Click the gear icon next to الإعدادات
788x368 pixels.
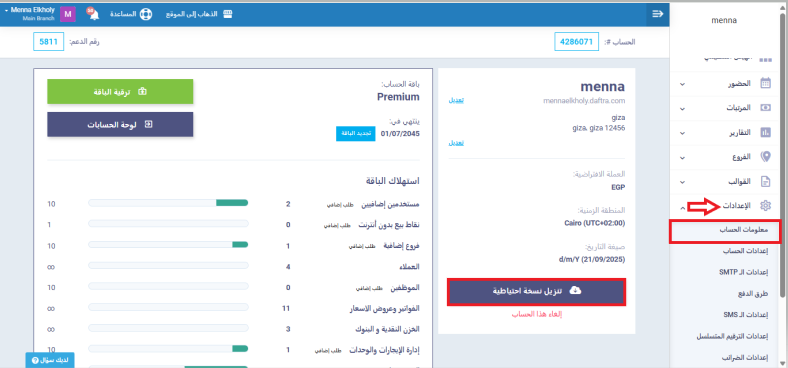(765, 206)
